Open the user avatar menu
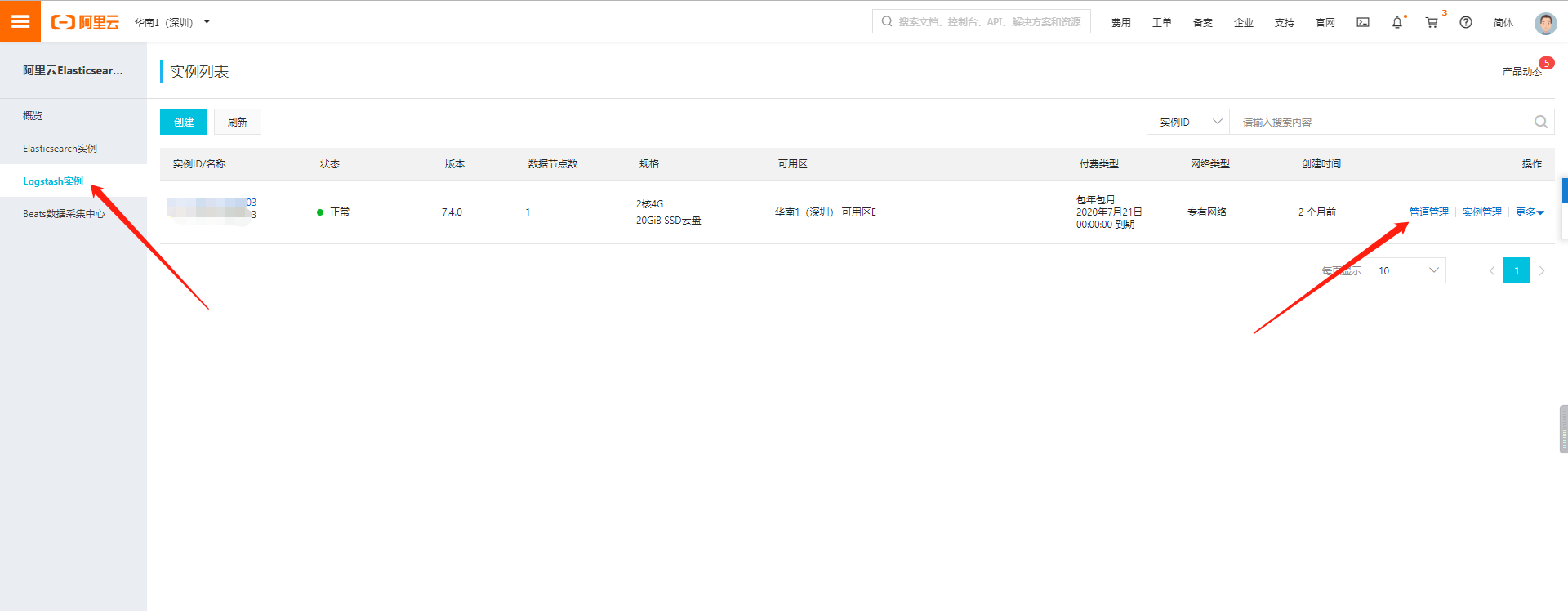This screenshot has height=611, width=1568. click(x=1545, y=23)
